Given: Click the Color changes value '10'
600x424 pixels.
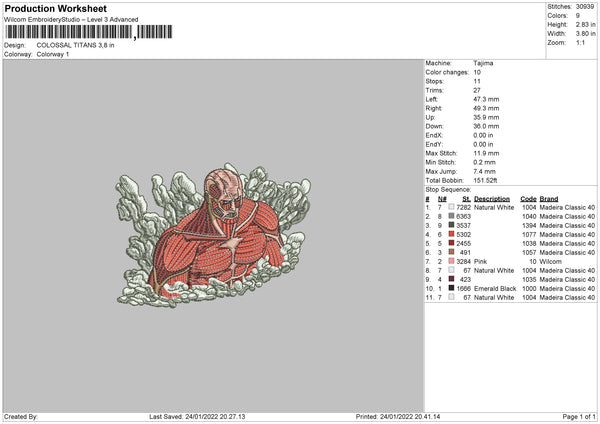Looking at the screenshot, I should click(477, 72).
